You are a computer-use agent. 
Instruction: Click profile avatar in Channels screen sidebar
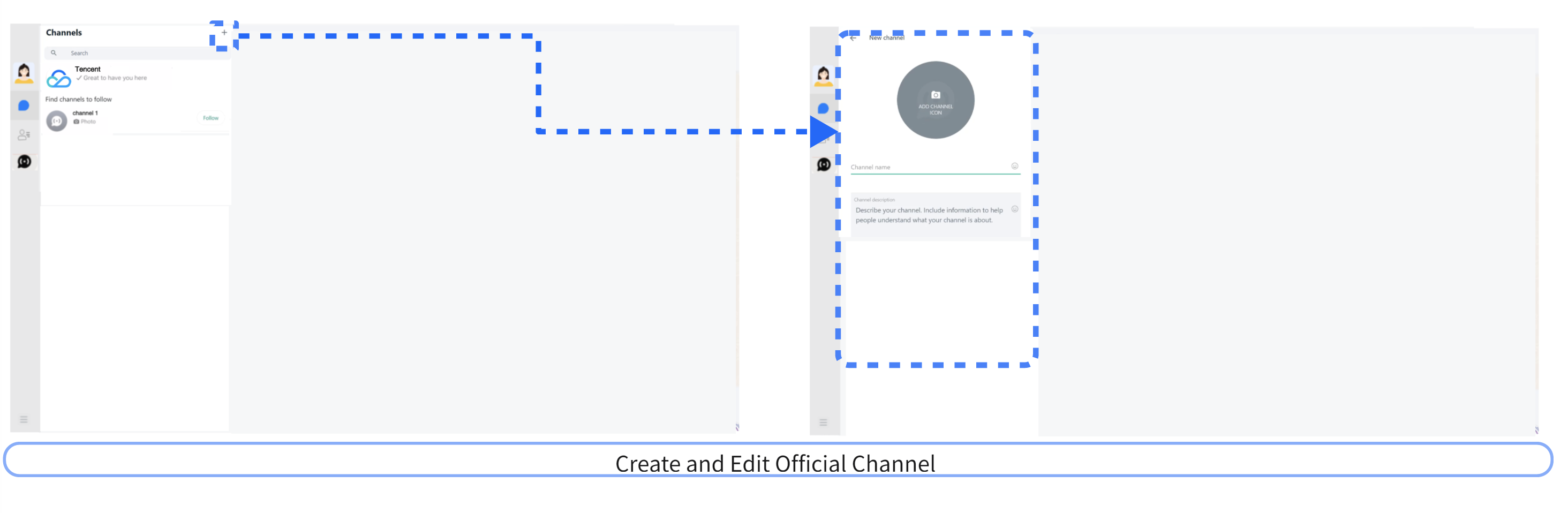(24, 74)
